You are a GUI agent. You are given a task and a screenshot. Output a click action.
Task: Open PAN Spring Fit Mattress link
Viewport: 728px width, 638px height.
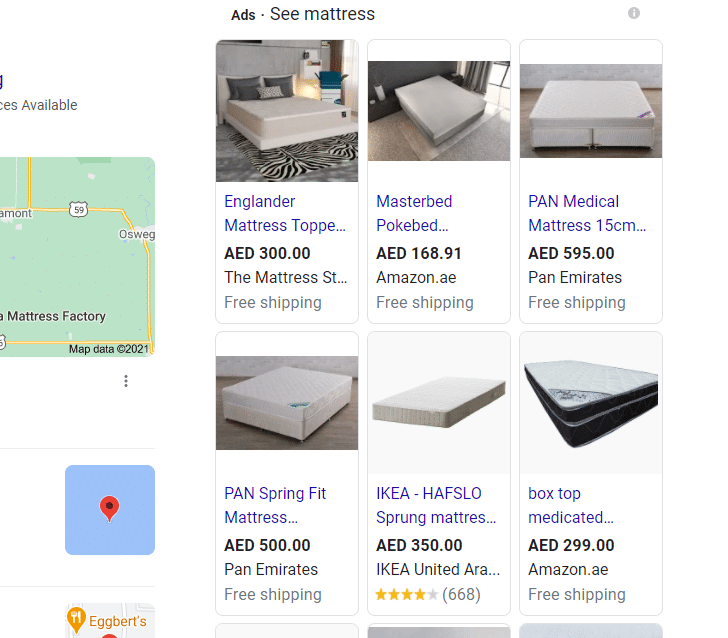(275, 505)
